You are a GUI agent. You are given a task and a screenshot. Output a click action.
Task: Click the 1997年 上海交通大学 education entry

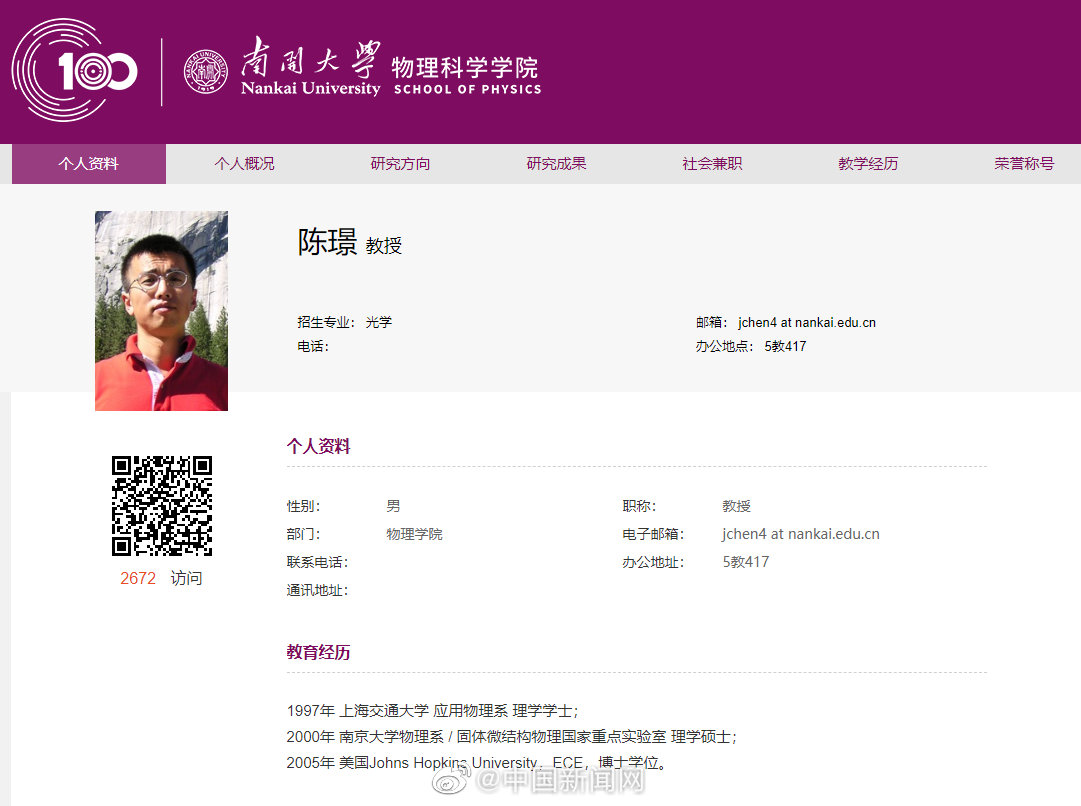click(432, 711)
